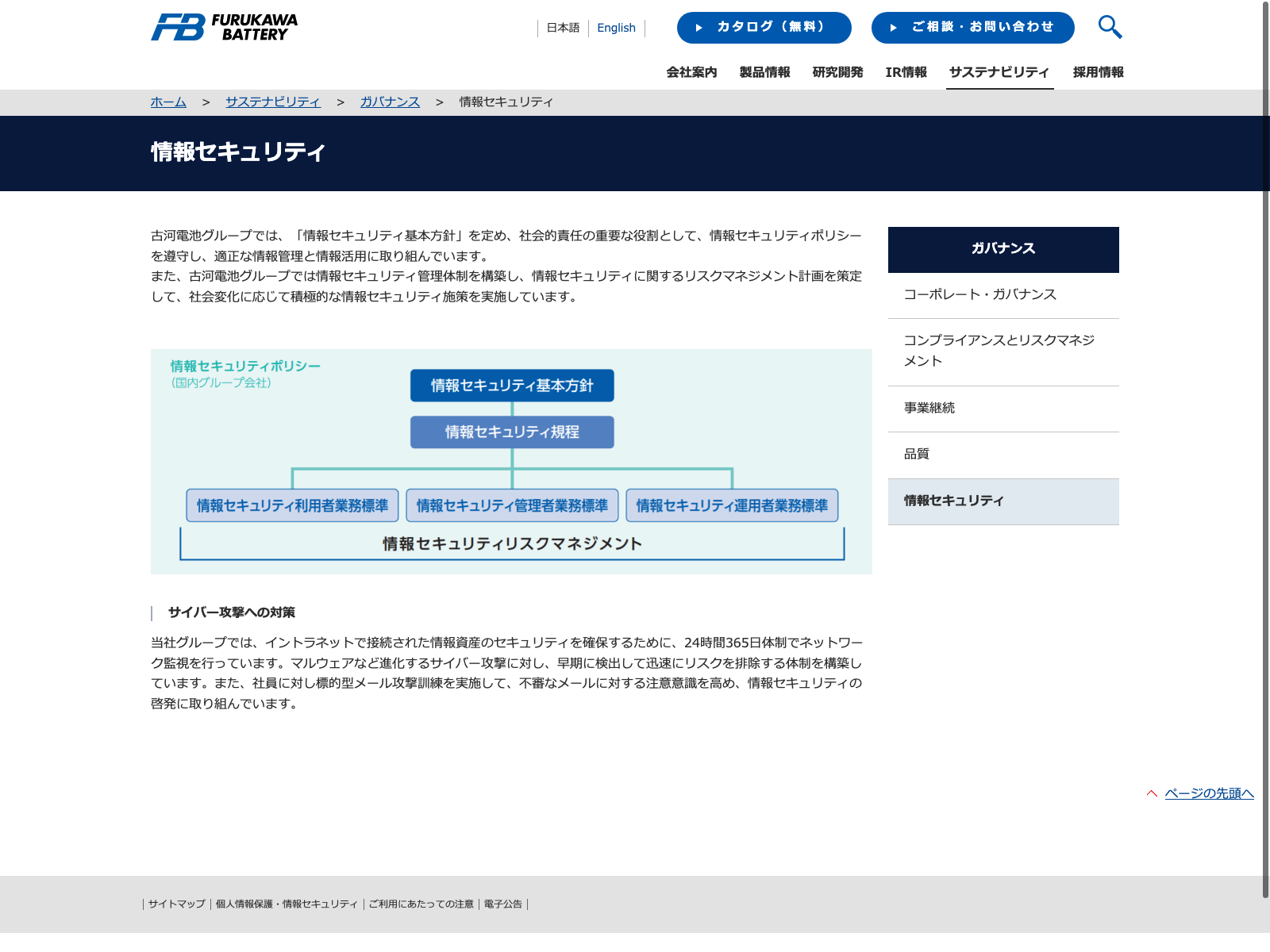The width and height of the screenshot is (1270, 952).
Task: Open search with the magnifier icon
Action: click(1110, 27)
